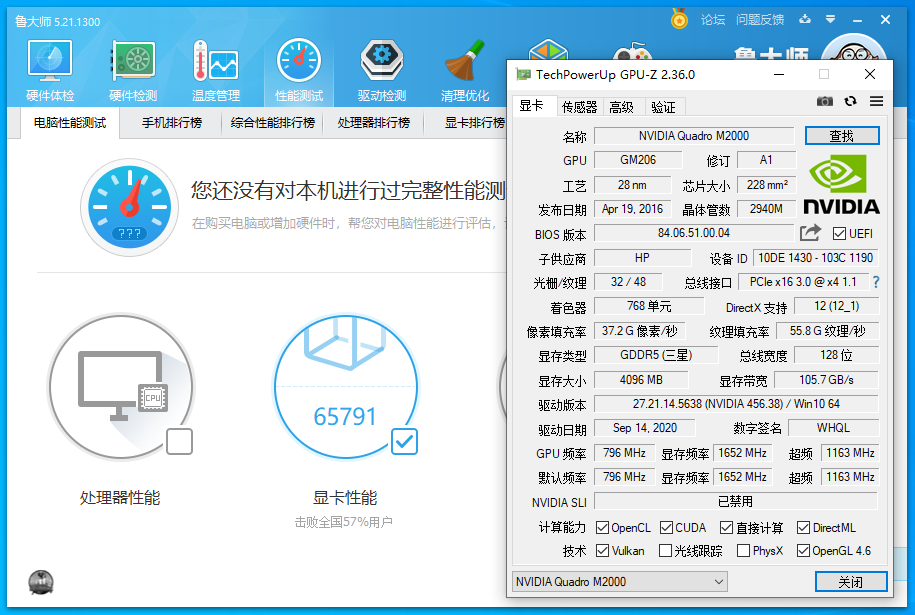This screenshot has width=915, height=615.
Task: Click the CPU performance monitor icon
Action: tap(121, 386)
